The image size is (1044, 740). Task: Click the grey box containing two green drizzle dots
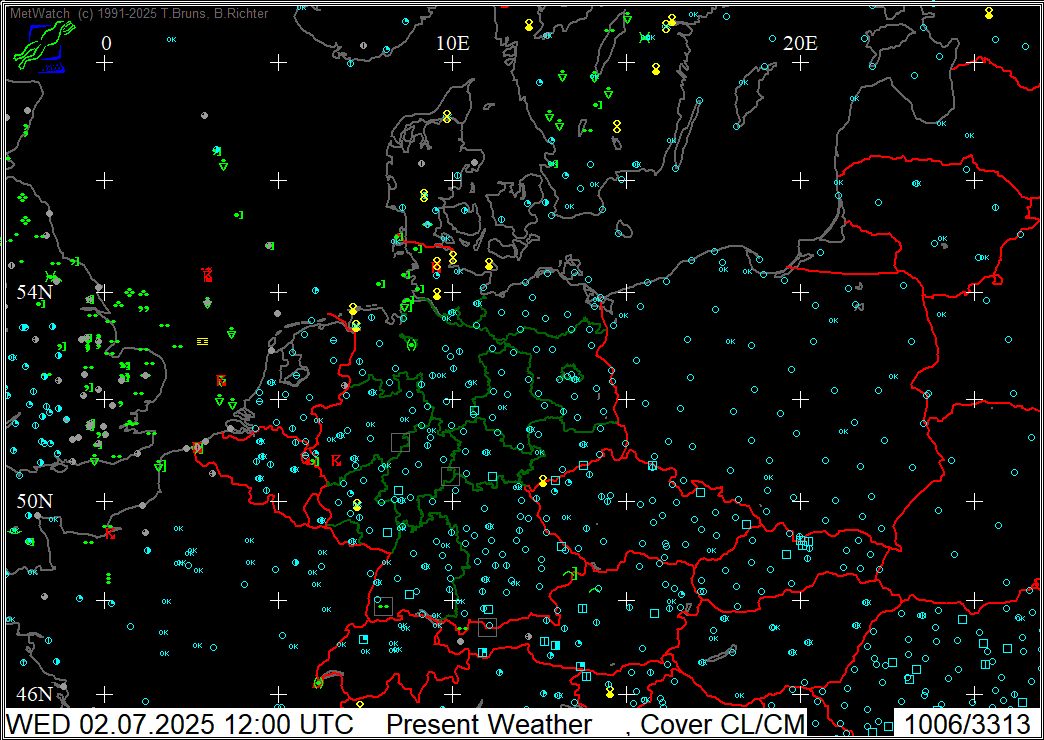383,607
